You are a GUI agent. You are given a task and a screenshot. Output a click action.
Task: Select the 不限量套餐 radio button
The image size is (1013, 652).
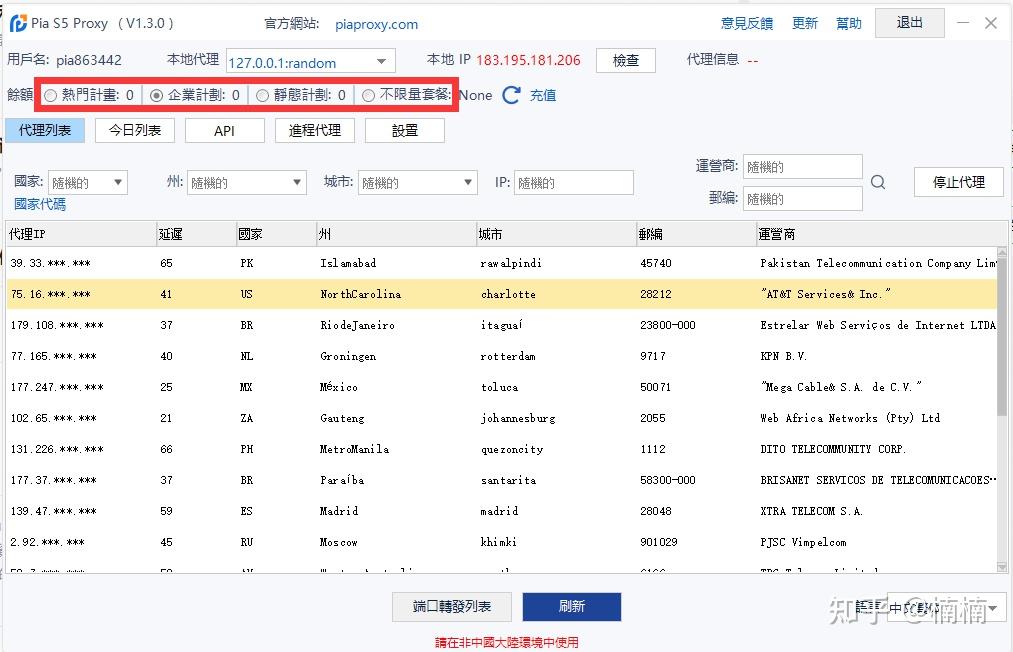369,95
